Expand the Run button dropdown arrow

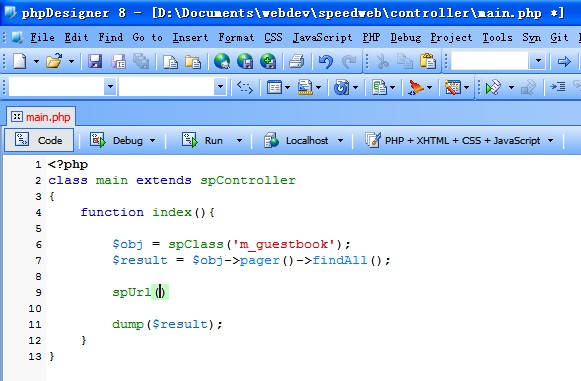click(239, 140)
